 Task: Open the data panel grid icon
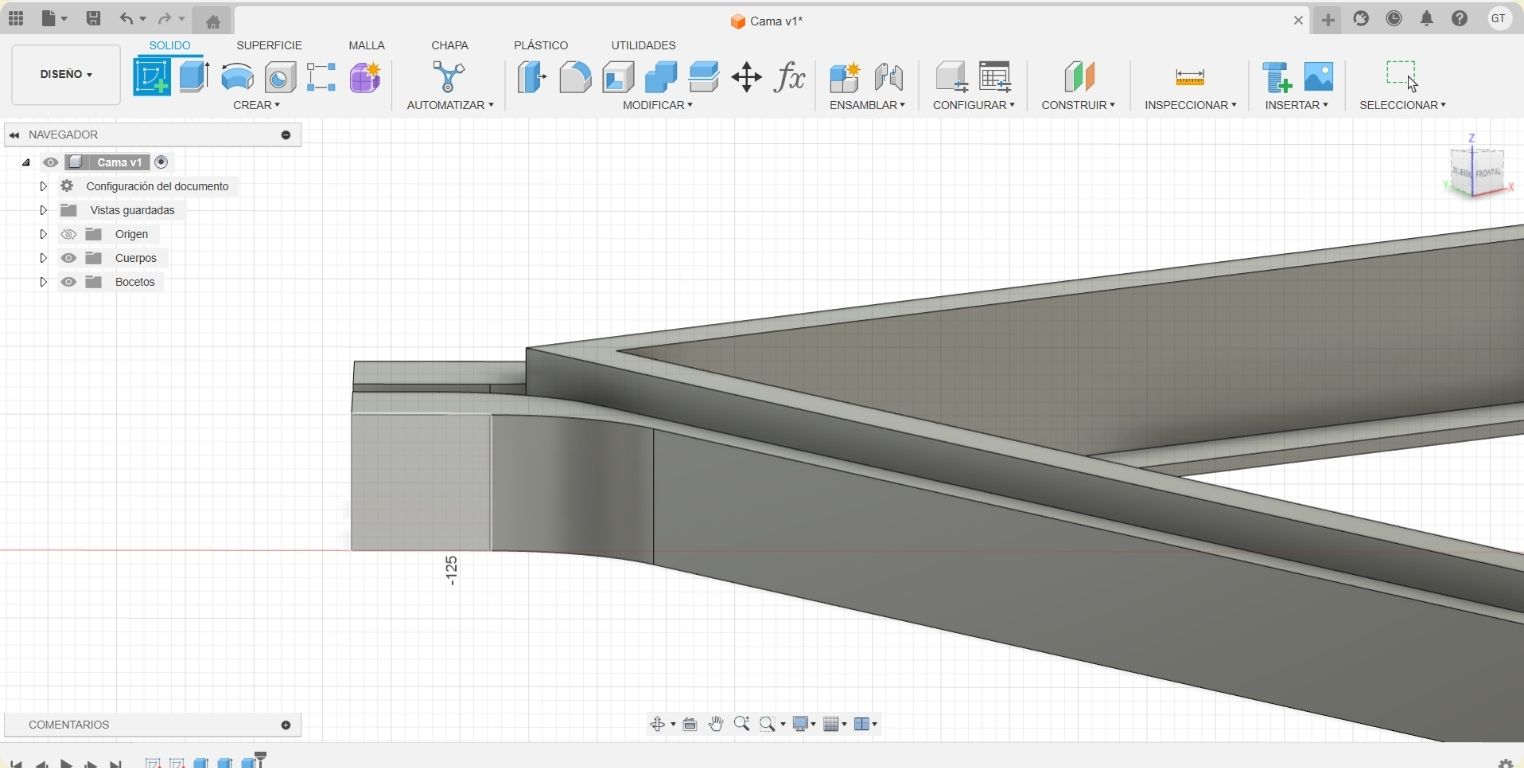16,18
